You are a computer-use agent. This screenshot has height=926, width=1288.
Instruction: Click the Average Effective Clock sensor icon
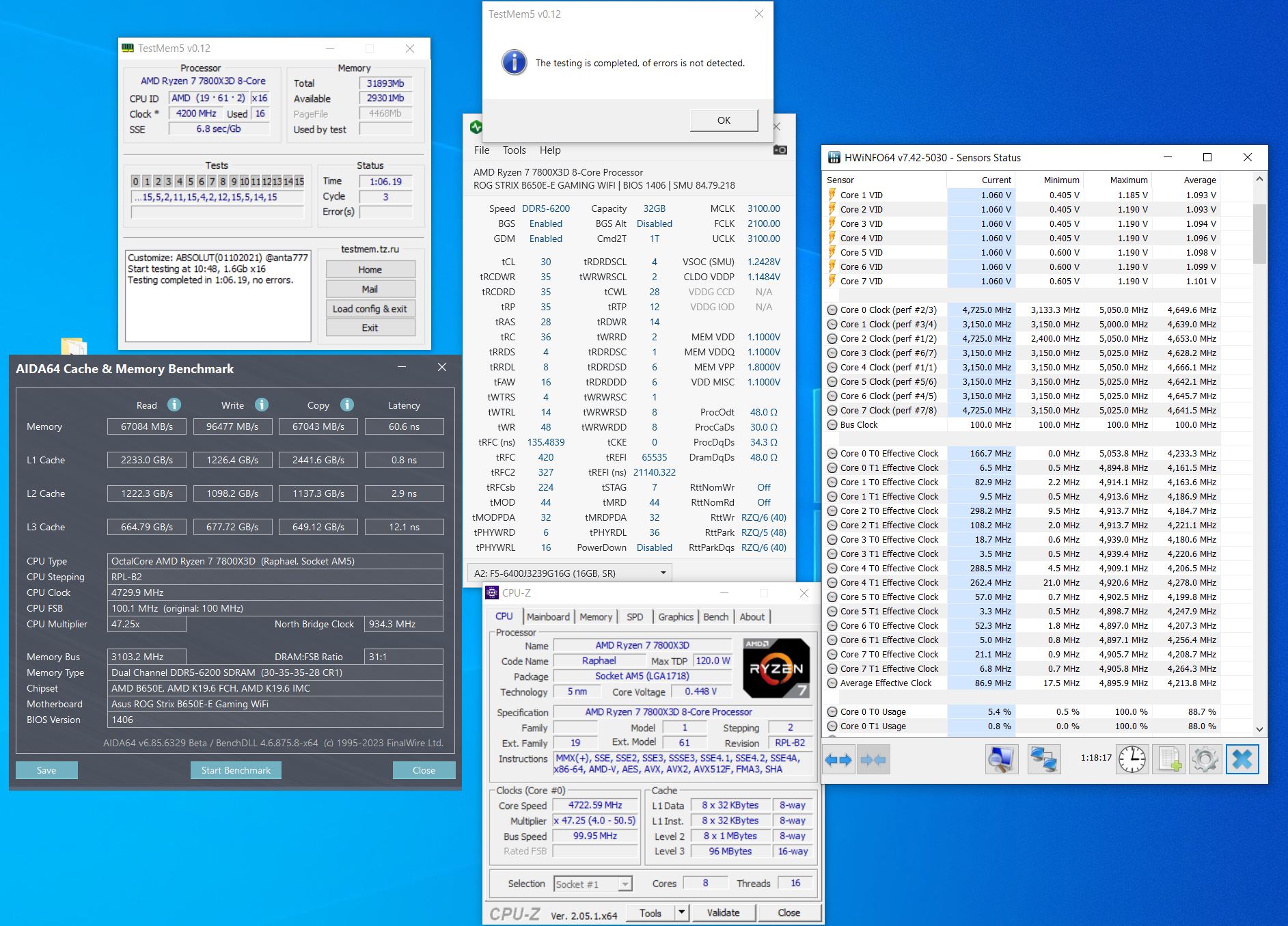[832, 683]
